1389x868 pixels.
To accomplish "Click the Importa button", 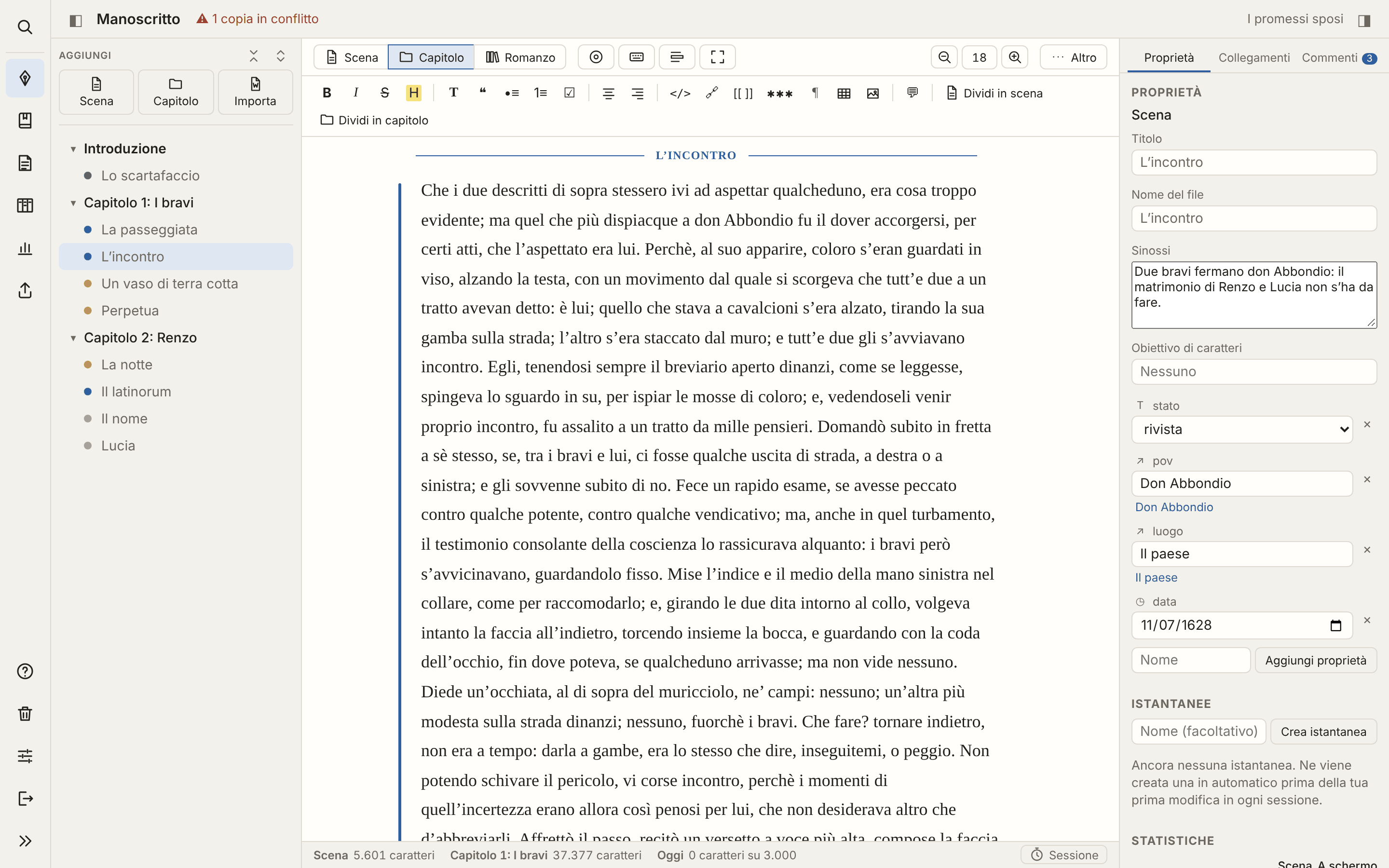I will click(255, 93).
